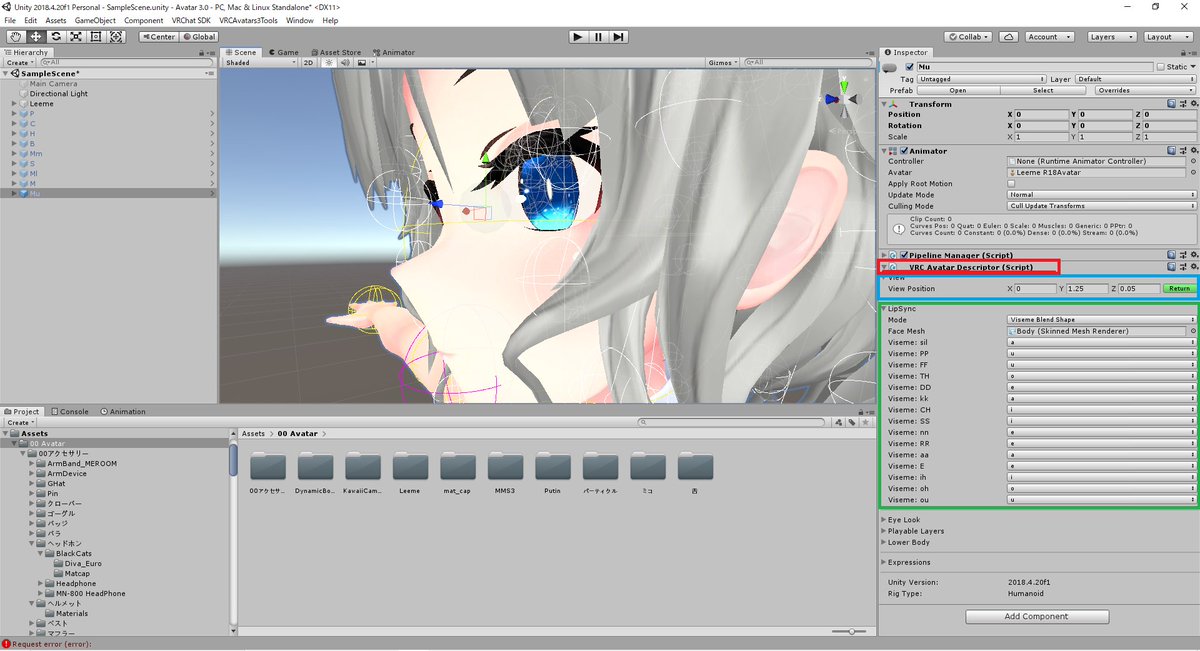The height and width of the screenshot is (651, 1200).
Task: Pick Face Mesh object circle selector
Action: 1193,331
